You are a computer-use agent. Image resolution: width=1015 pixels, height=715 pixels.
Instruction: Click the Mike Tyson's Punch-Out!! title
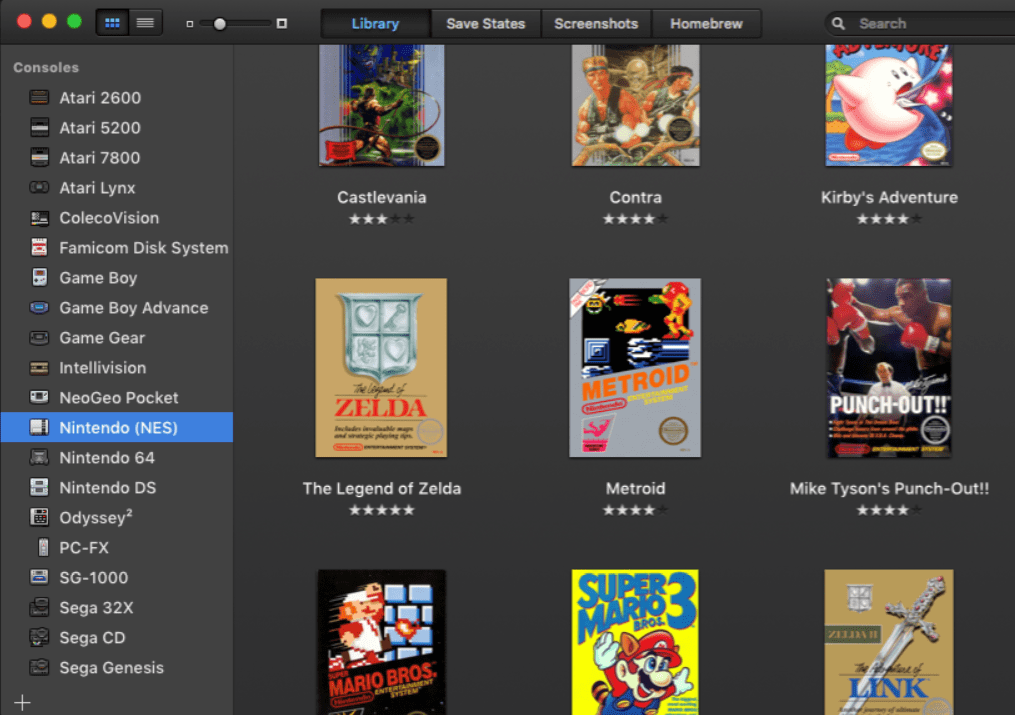[x=889, y=489]
